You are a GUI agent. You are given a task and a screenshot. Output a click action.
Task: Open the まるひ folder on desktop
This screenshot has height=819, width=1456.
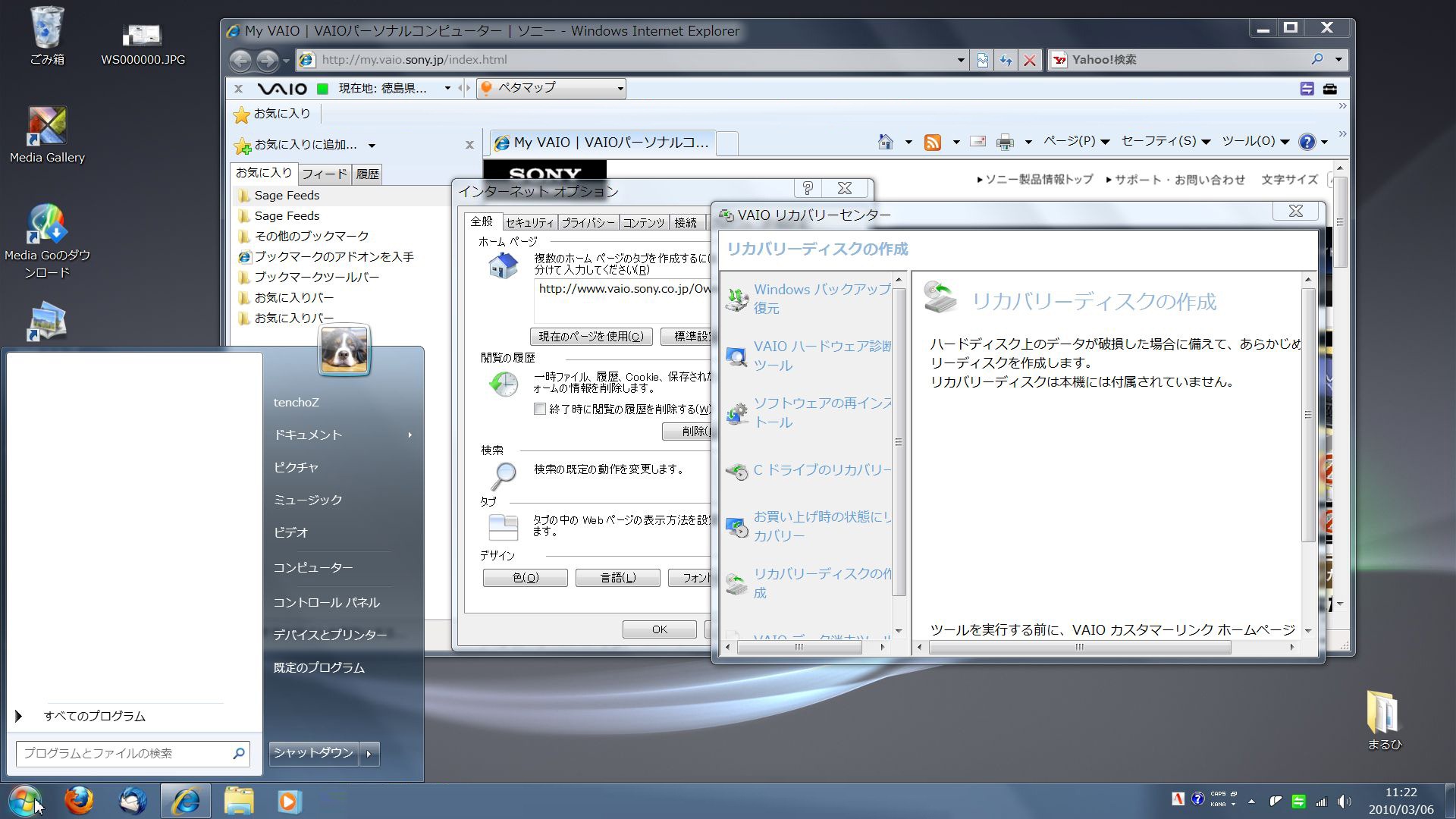click(x=1385, y=720)
